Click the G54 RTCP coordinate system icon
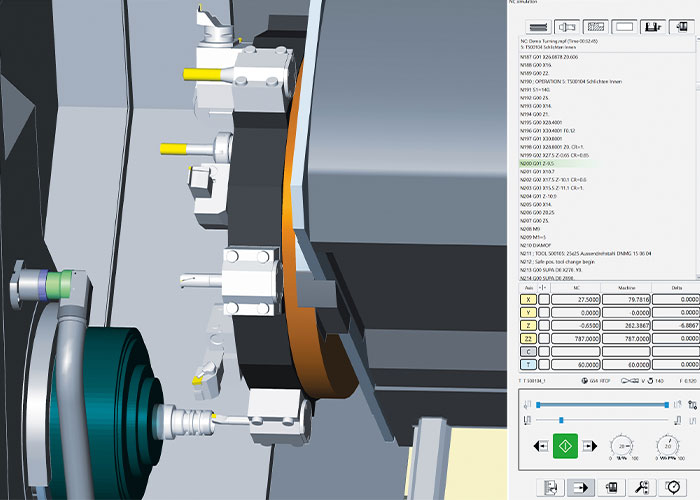The image size is (700, 500). [584, 381]
